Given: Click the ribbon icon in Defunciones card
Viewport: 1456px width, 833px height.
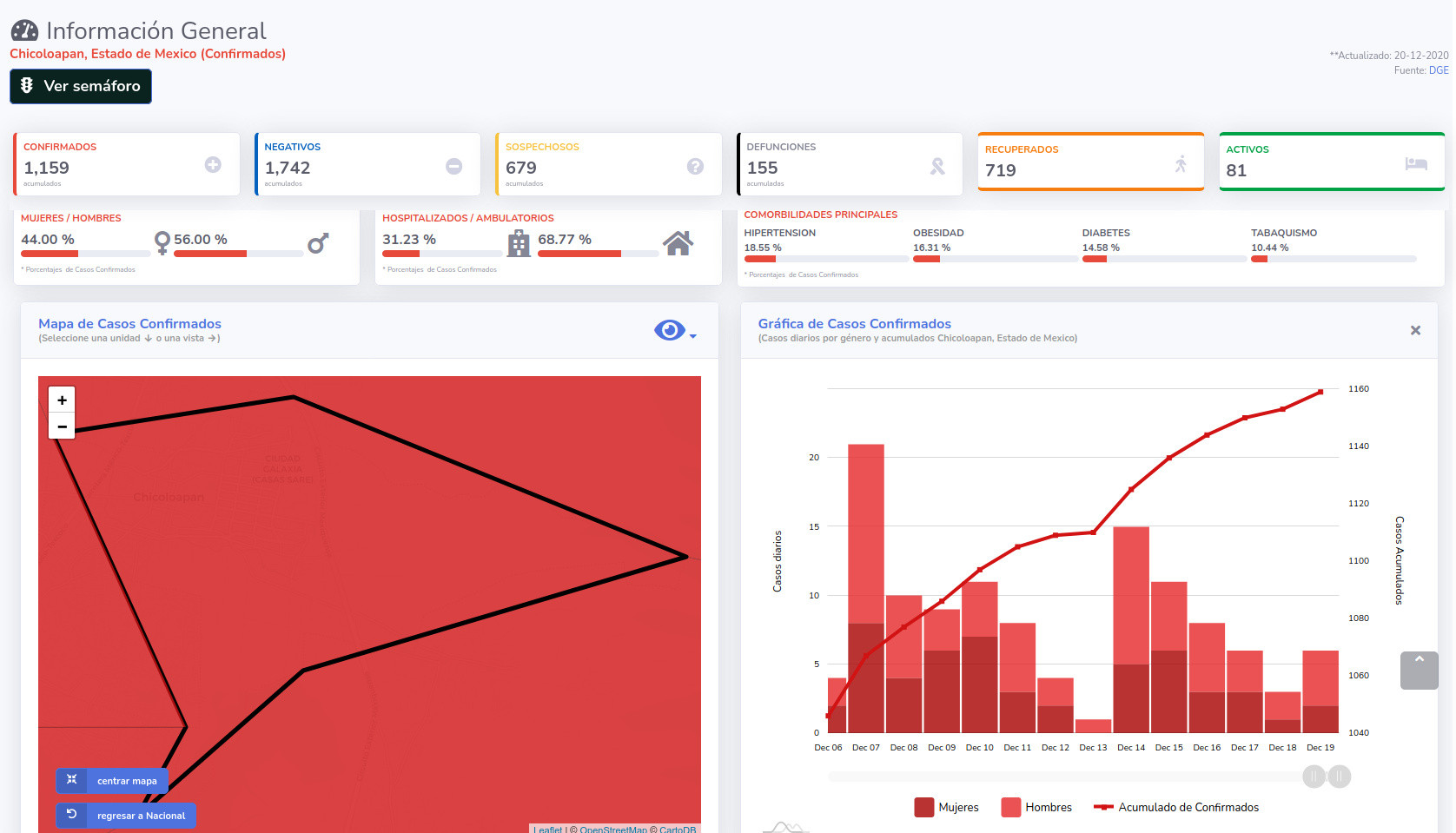Looking at the screenshot, I should tap(937, 166).
